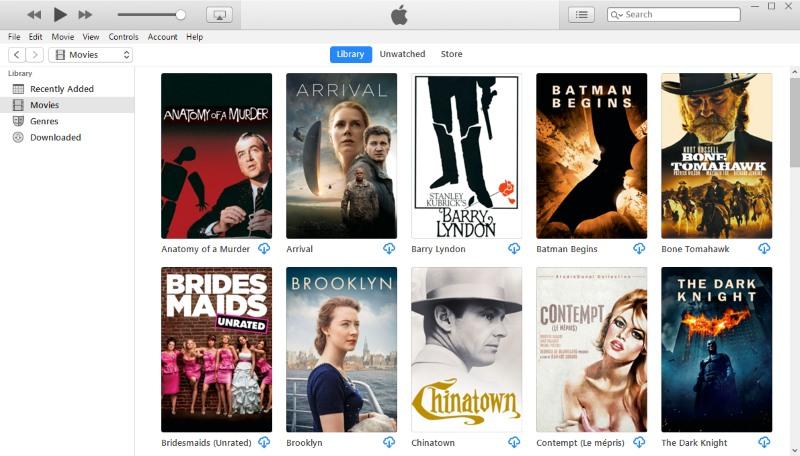Download Bone Tomahawk via cloud icon
The height and width of the screenshot is (456, 800).
(x=764, y=248)
